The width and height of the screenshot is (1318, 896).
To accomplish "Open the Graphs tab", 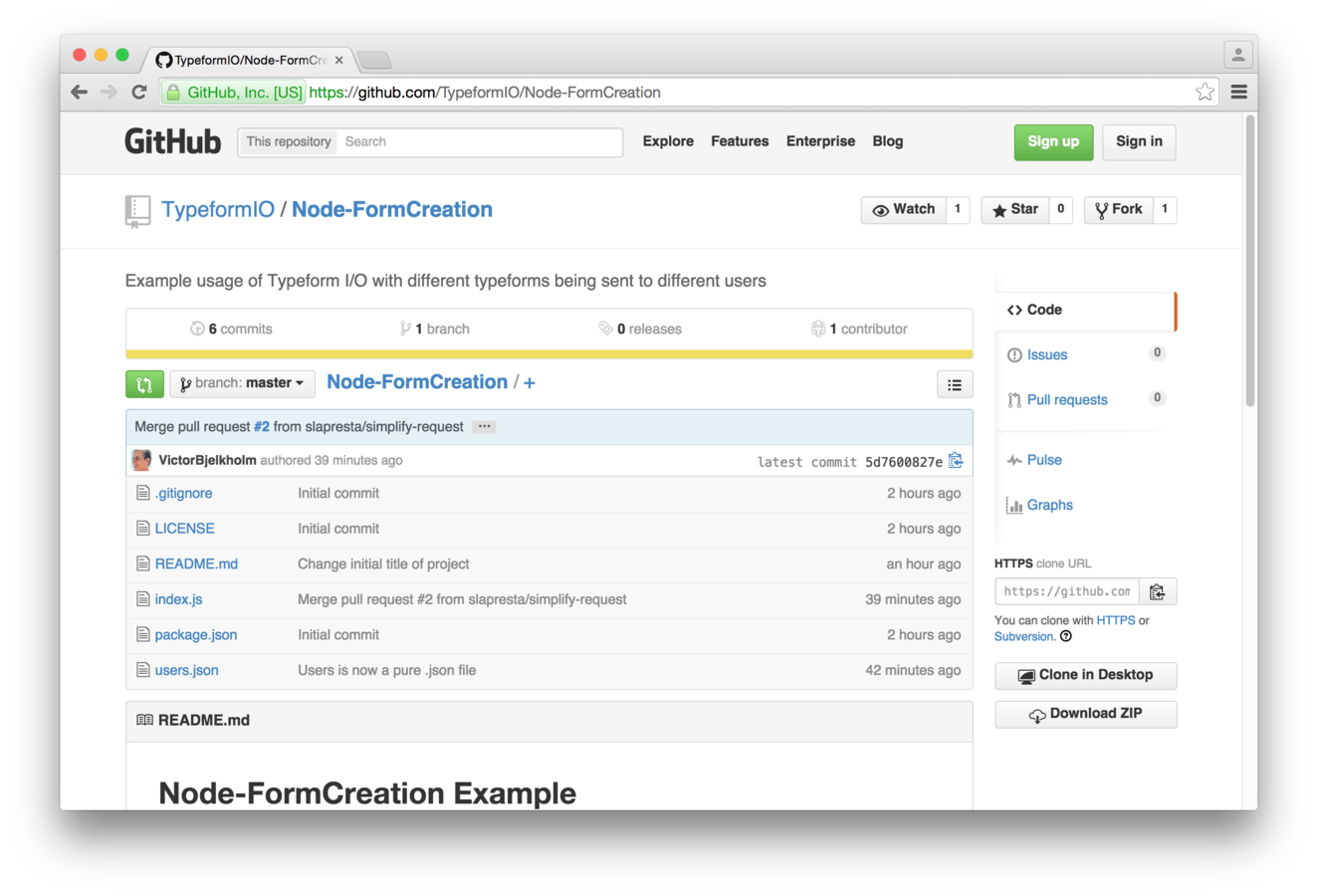I will point(1049,505).
